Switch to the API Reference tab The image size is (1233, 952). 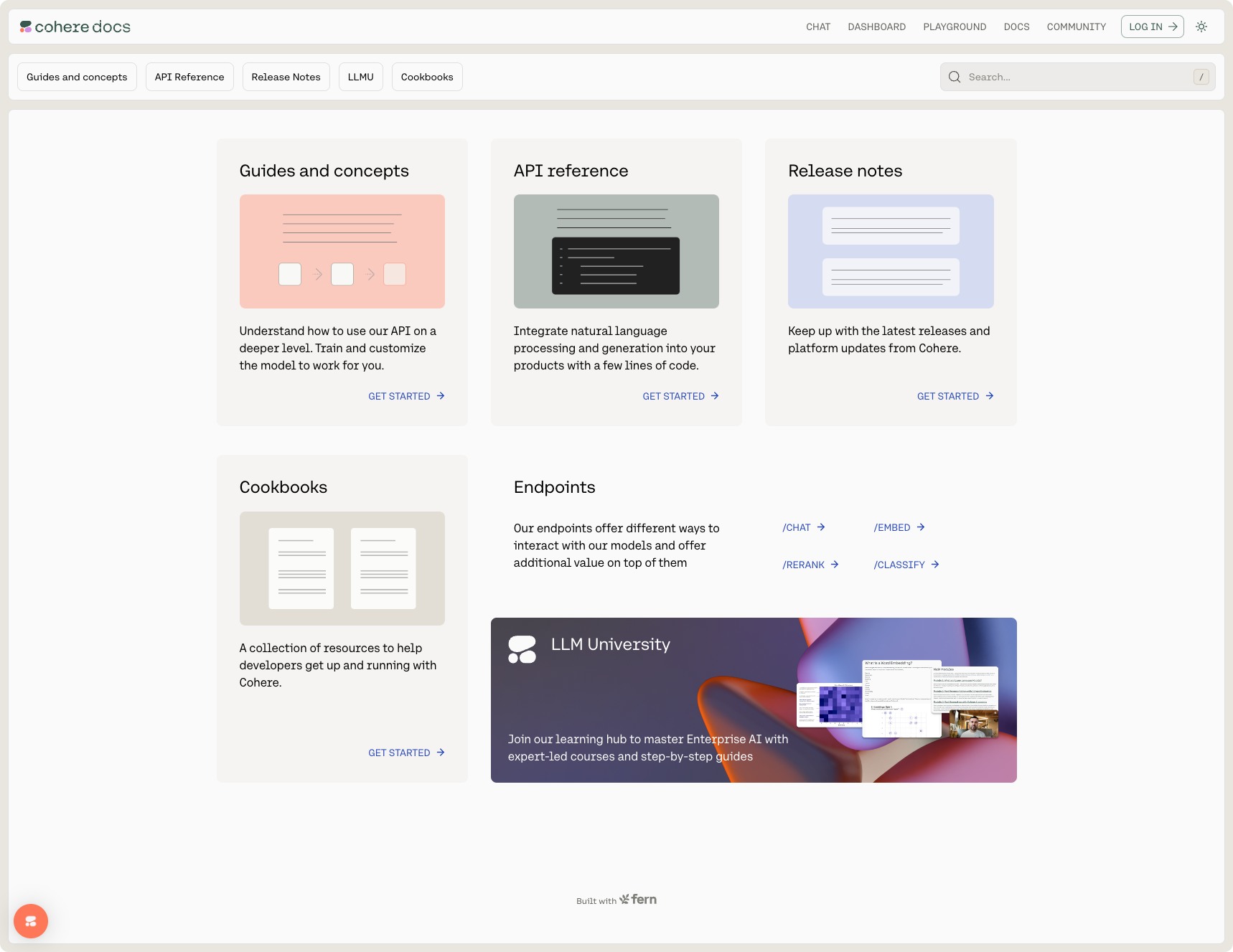[x=189, y=77]
